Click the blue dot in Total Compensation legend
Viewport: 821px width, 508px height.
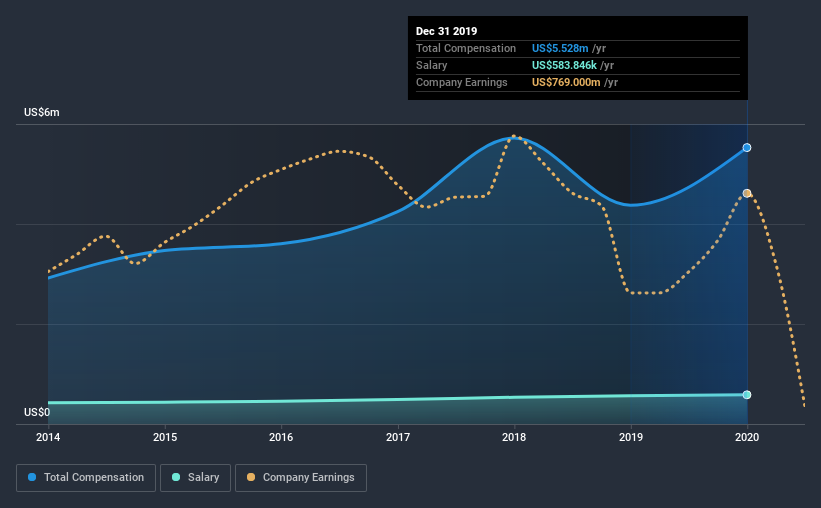click(x=32, y=477)
